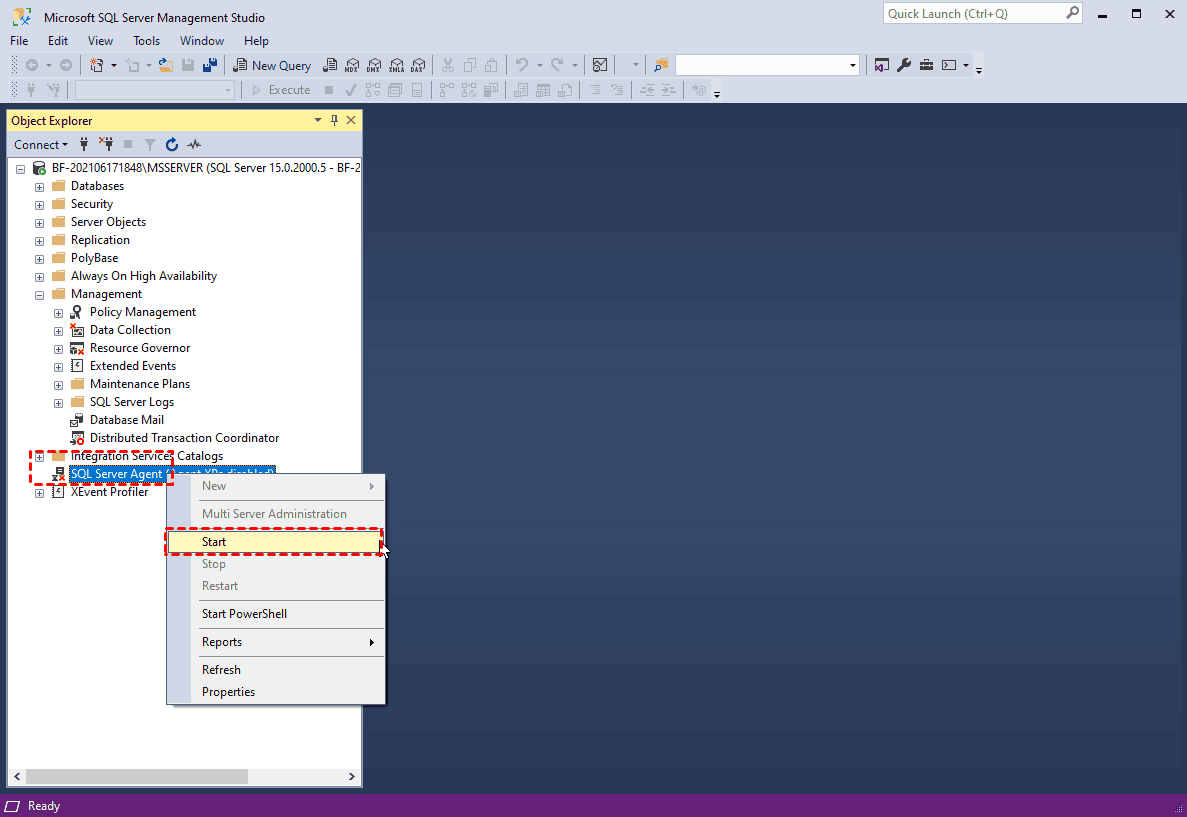1187x817 pixels.
Task: Expand the Security folder
Action: click(39, 205)
